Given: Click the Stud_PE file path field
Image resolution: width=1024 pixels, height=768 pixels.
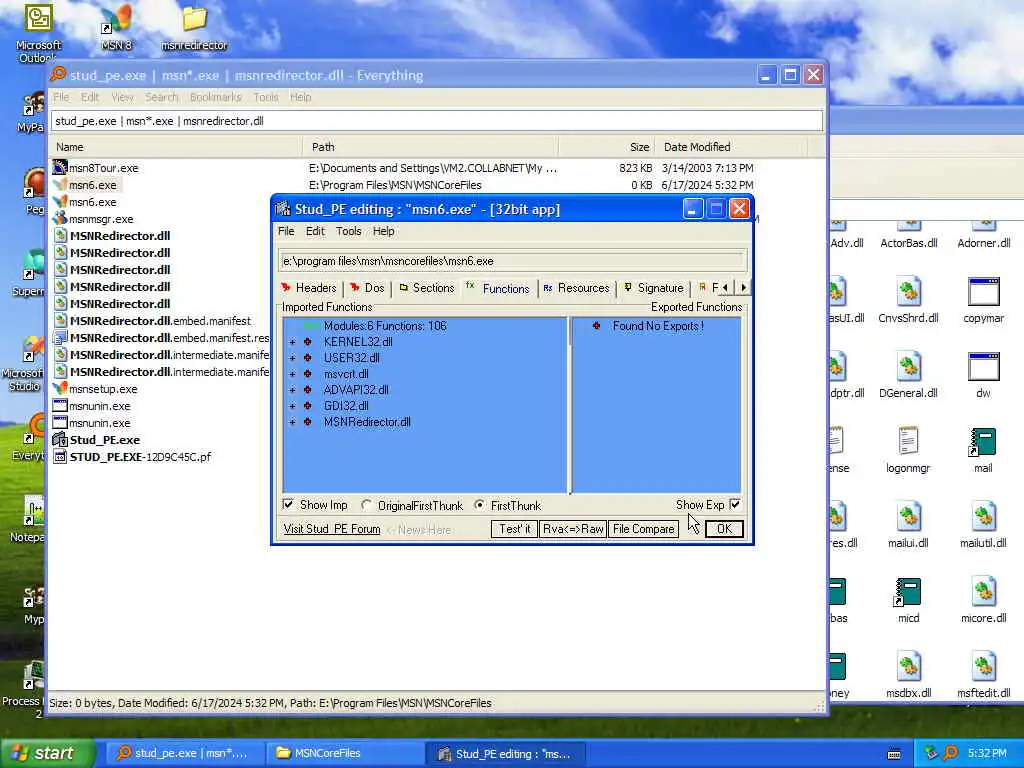Looking at the screenshot, I should point(513,261).
